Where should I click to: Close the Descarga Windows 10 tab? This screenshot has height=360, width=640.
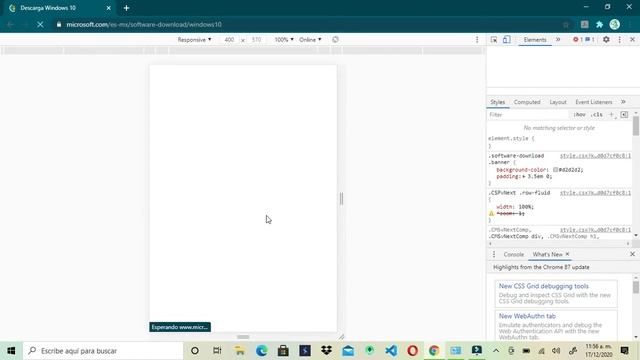click(109, 8)
